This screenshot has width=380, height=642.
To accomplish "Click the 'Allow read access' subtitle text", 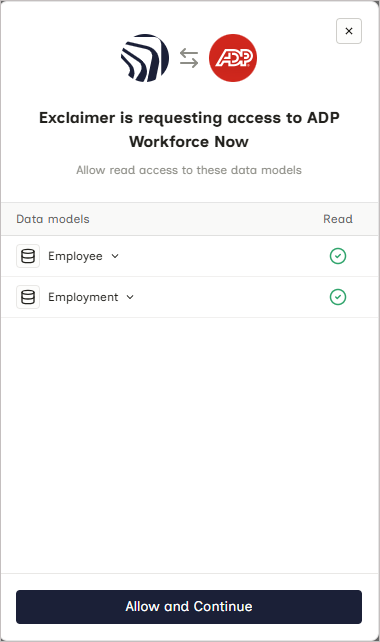I will pyautogui.click(x=189, y=170).
